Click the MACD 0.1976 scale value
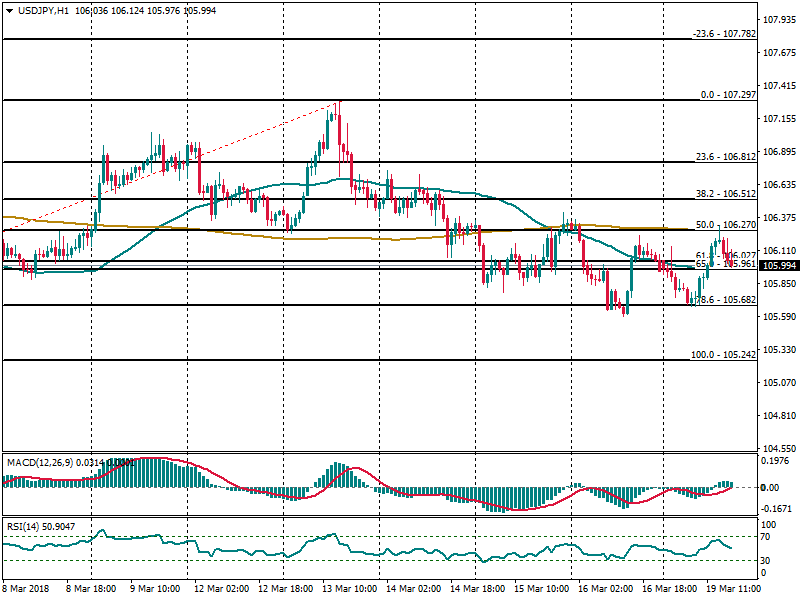800x600 pixels. click(x=777, y=462)
